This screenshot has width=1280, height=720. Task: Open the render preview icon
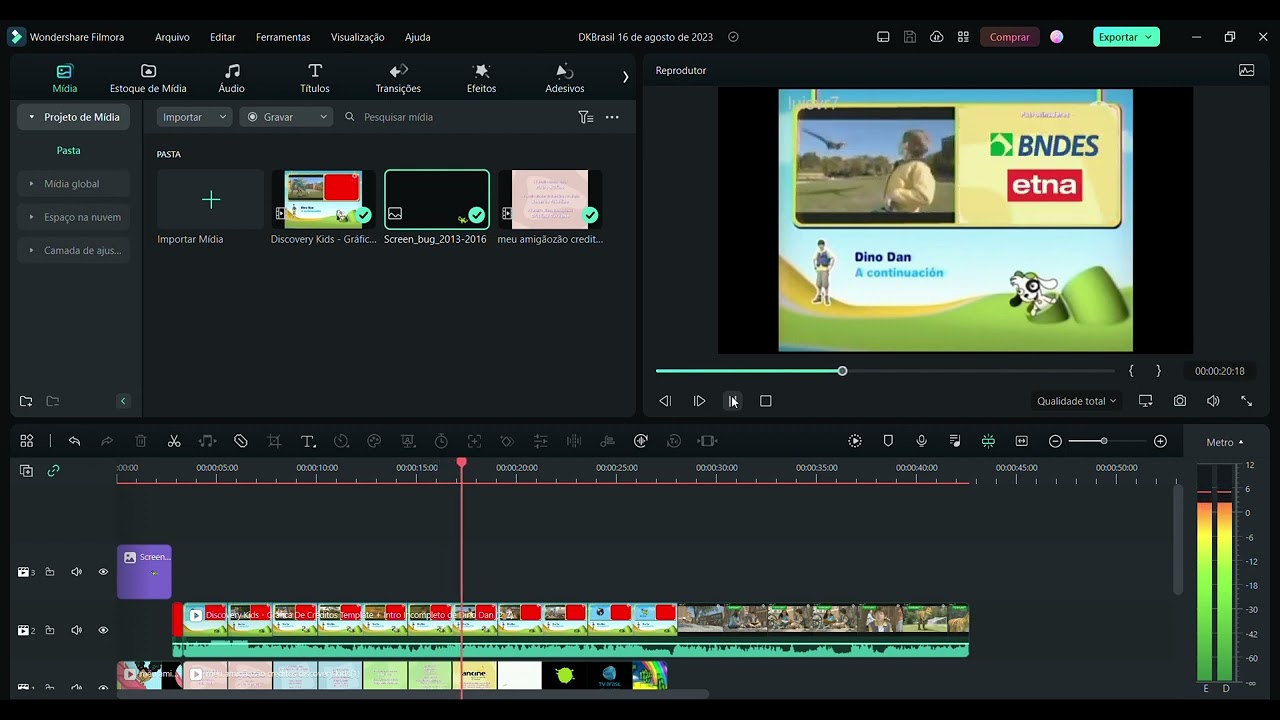click(x=855, y=441)
